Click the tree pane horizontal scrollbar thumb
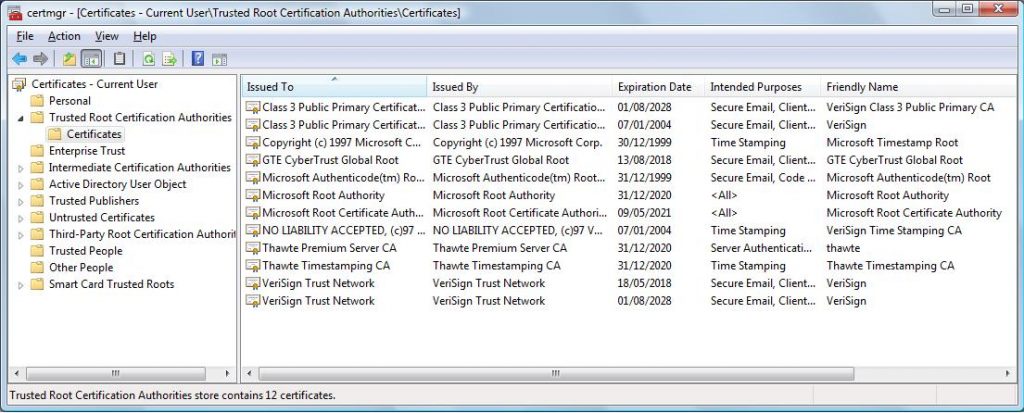The image size is (1024, 413). 116,374
